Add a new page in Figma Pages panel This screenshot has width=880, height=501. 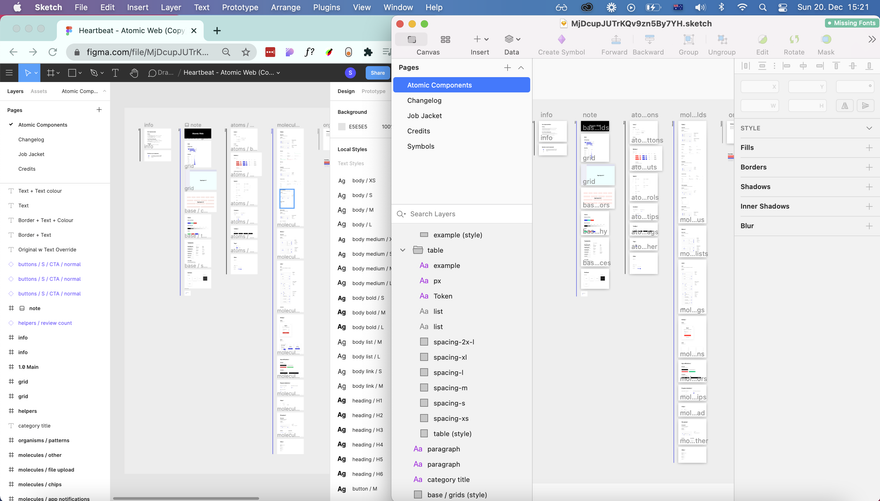pos(99,110)
